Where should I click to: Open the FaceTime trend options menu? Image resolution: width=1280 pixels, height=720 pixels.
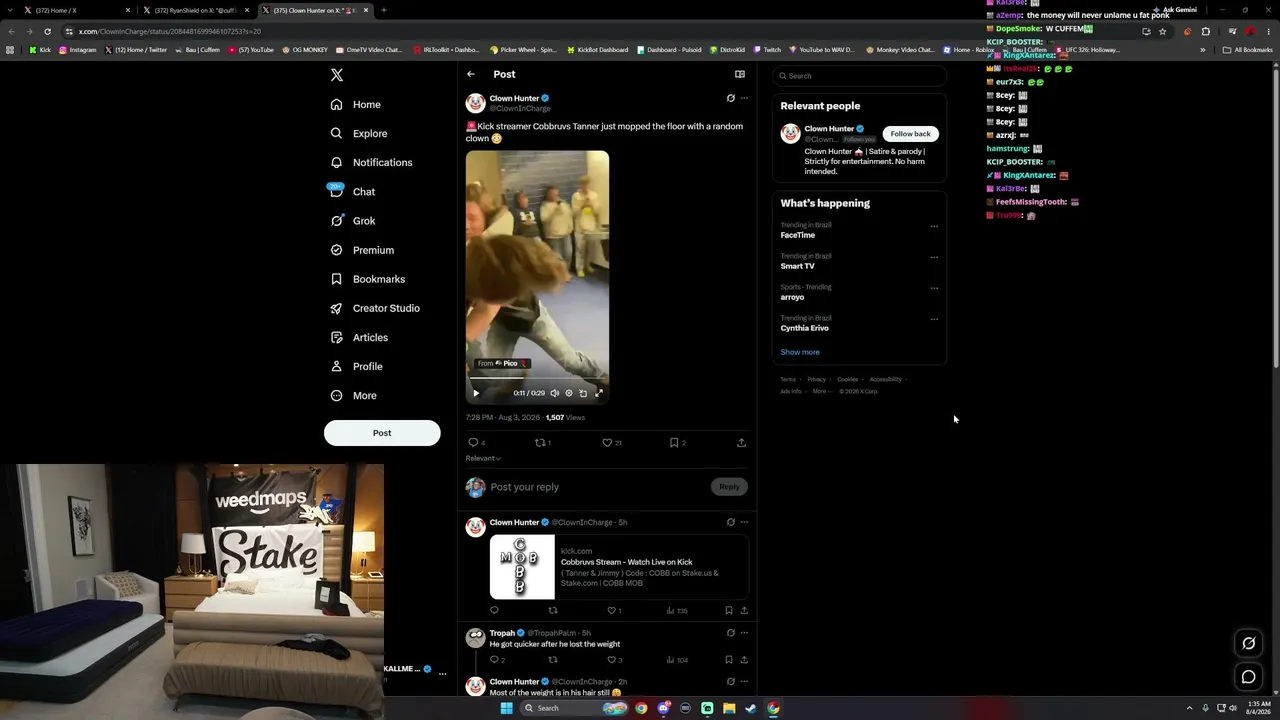[x=934, y=226]
